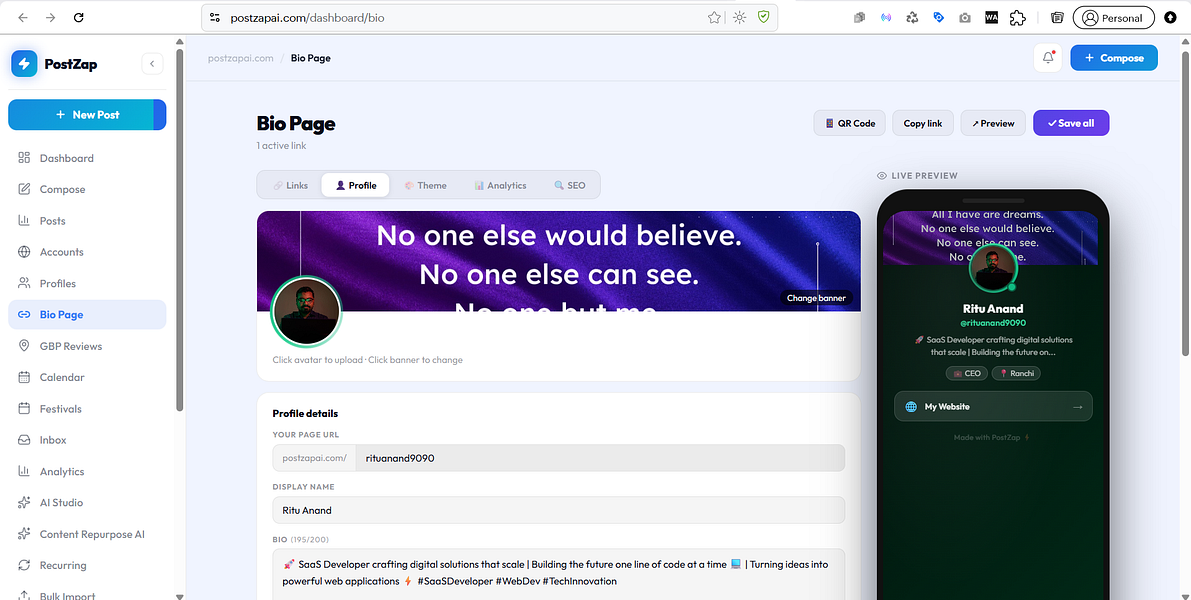This screenshot has height=600, width=1191.
Task: Open GBP Reviews in the sidebar
Action: pos(87,346)
